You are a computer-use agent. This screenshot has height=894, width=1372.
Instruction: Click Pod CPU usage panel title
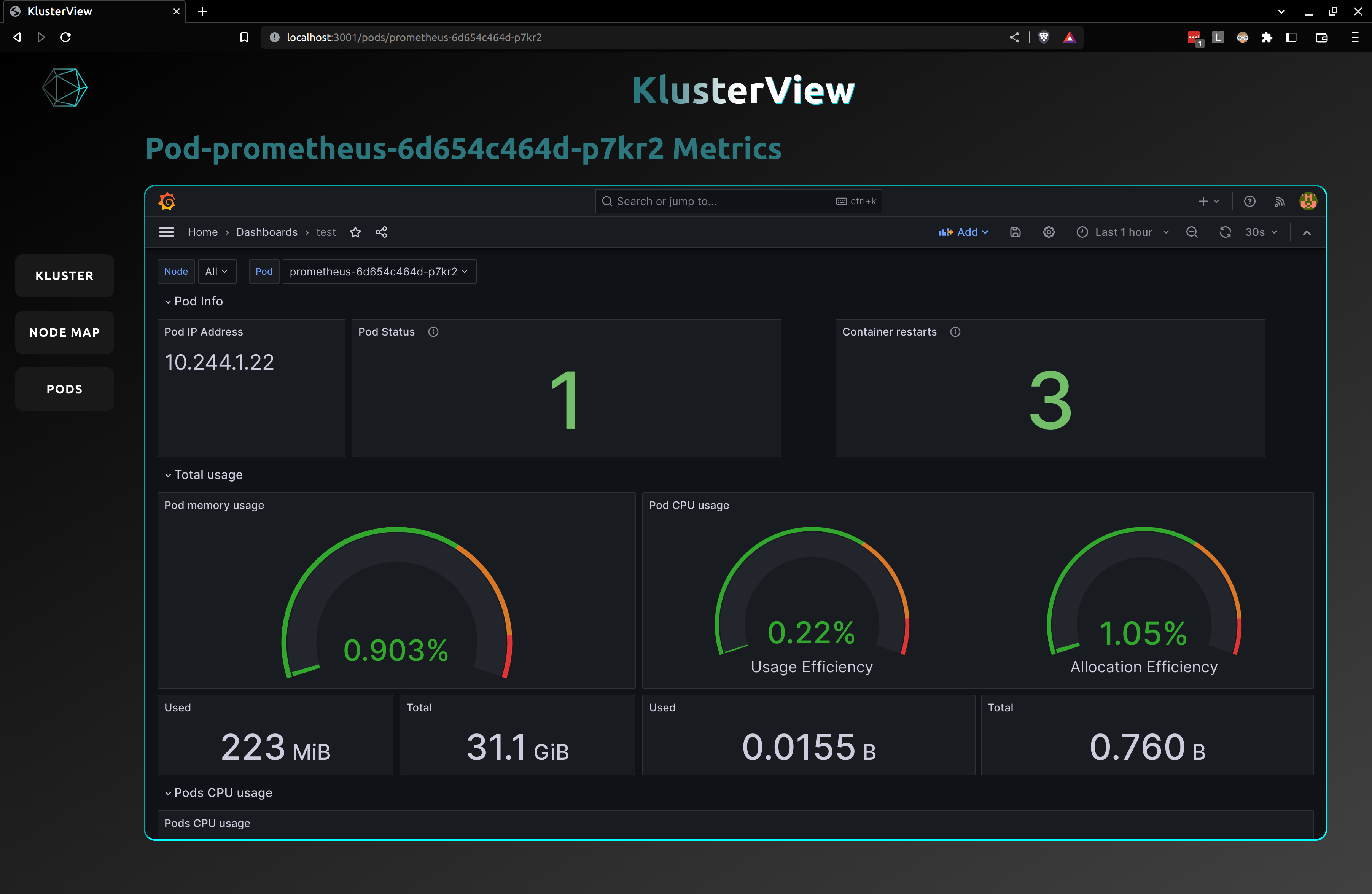pos(689,506)
